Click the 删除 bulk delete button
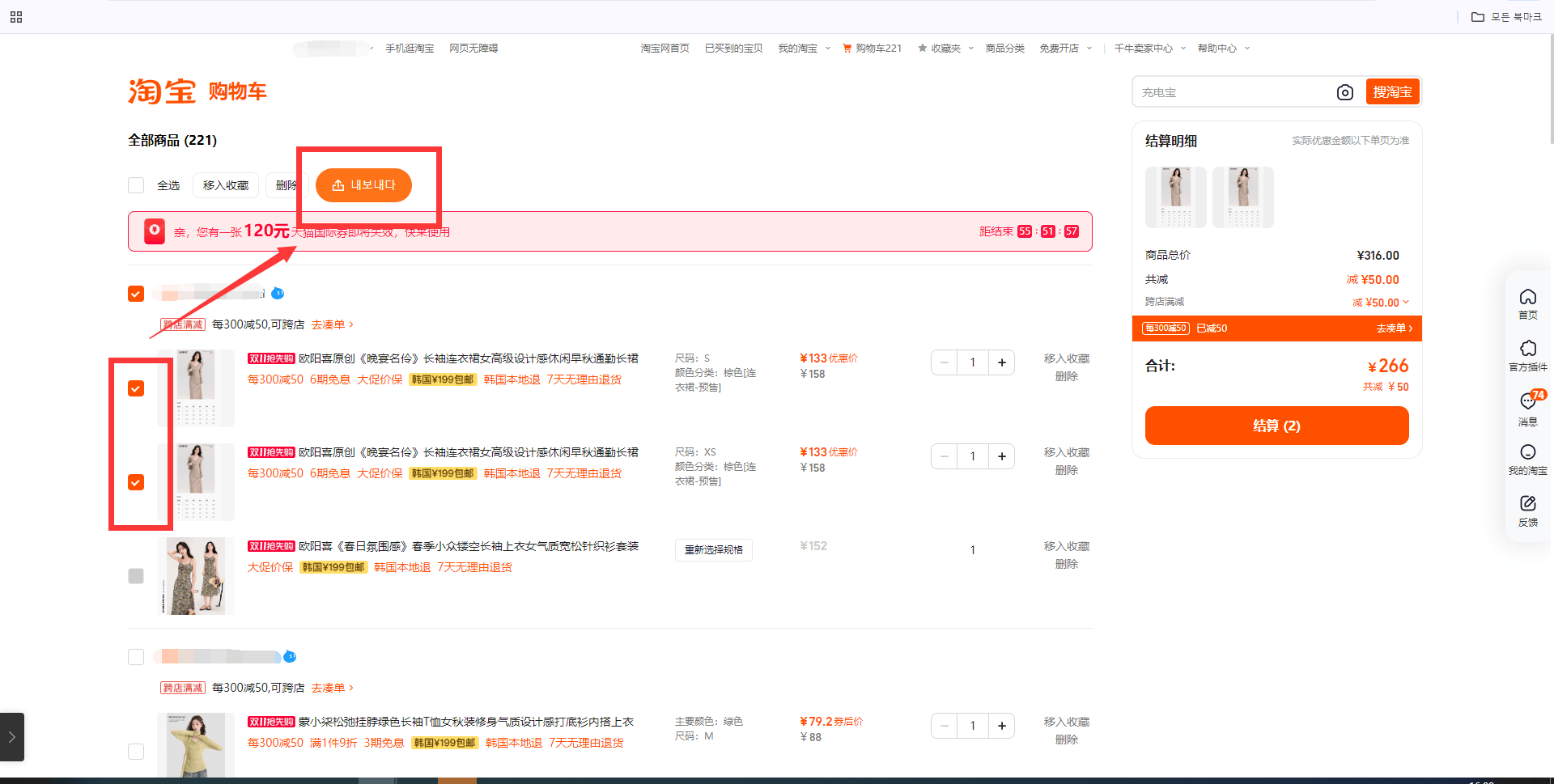The width and height of the screenshot is (1554, 784). (x=286, y=185)
